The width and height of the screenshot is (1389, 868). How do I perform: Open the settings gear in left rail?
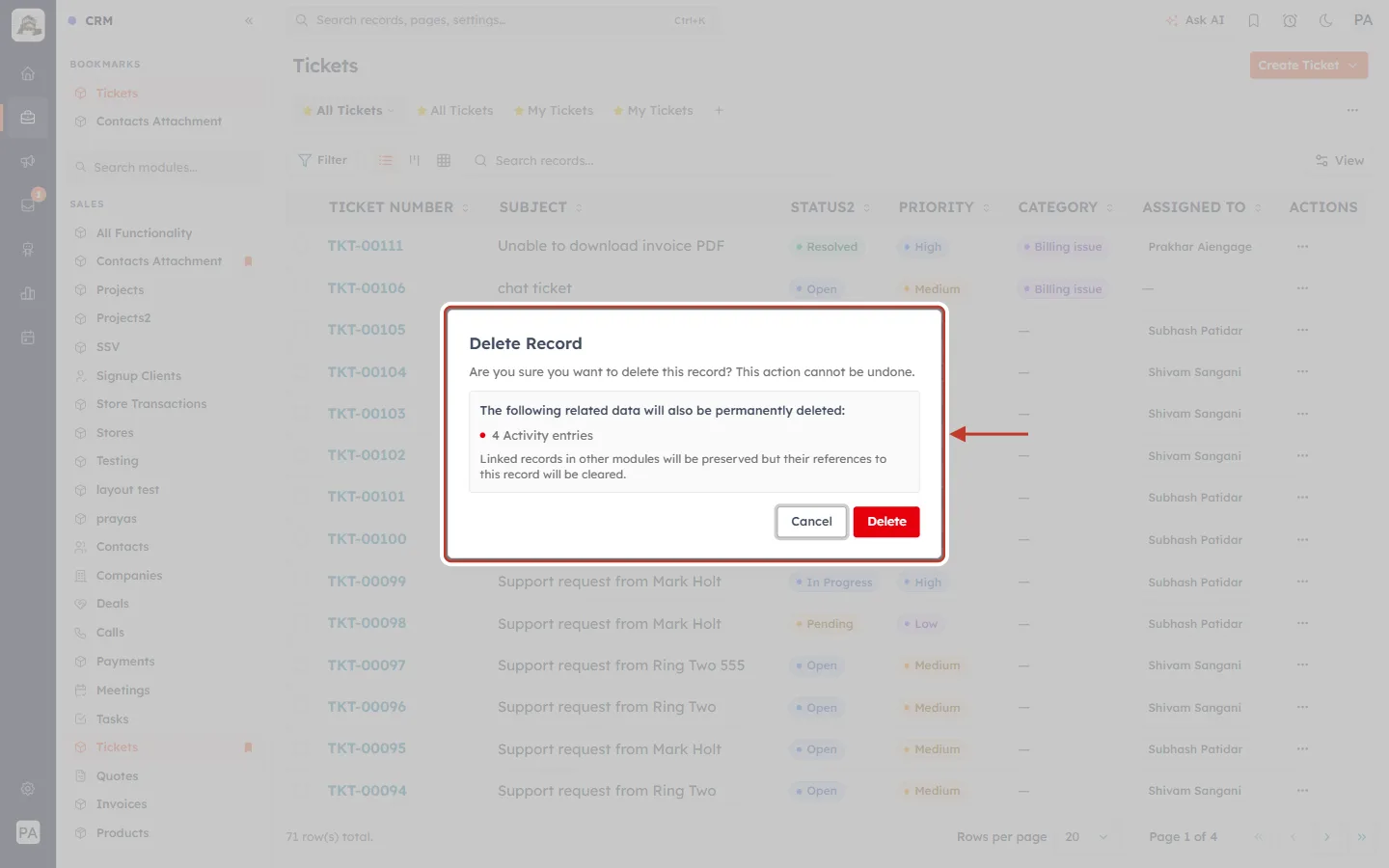pos(28,789)
